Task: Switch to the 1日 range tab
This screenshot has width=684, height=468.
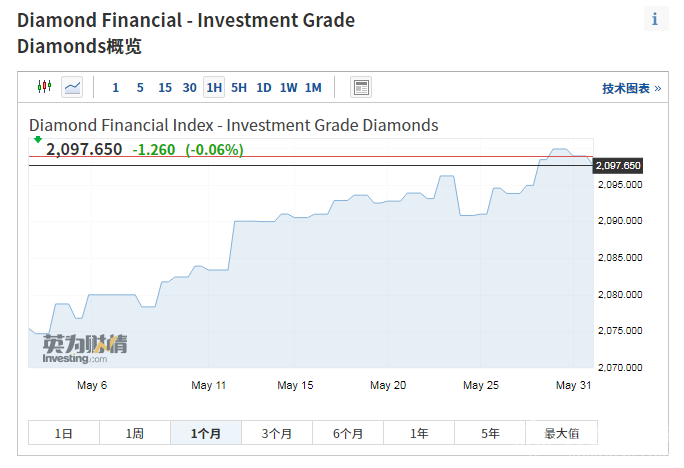Action: 63,433
